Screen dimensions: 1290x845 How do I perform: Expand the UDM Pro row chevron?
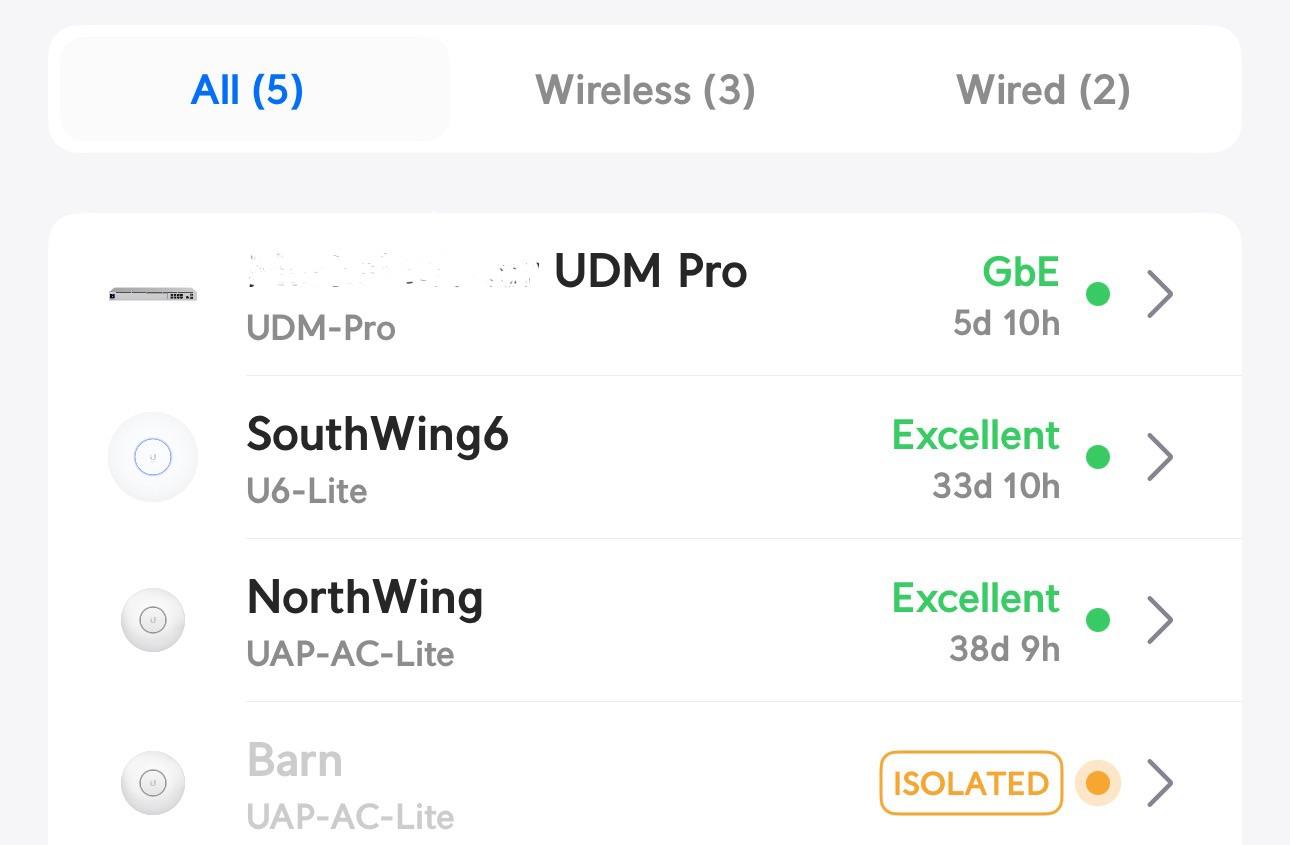1159,293
